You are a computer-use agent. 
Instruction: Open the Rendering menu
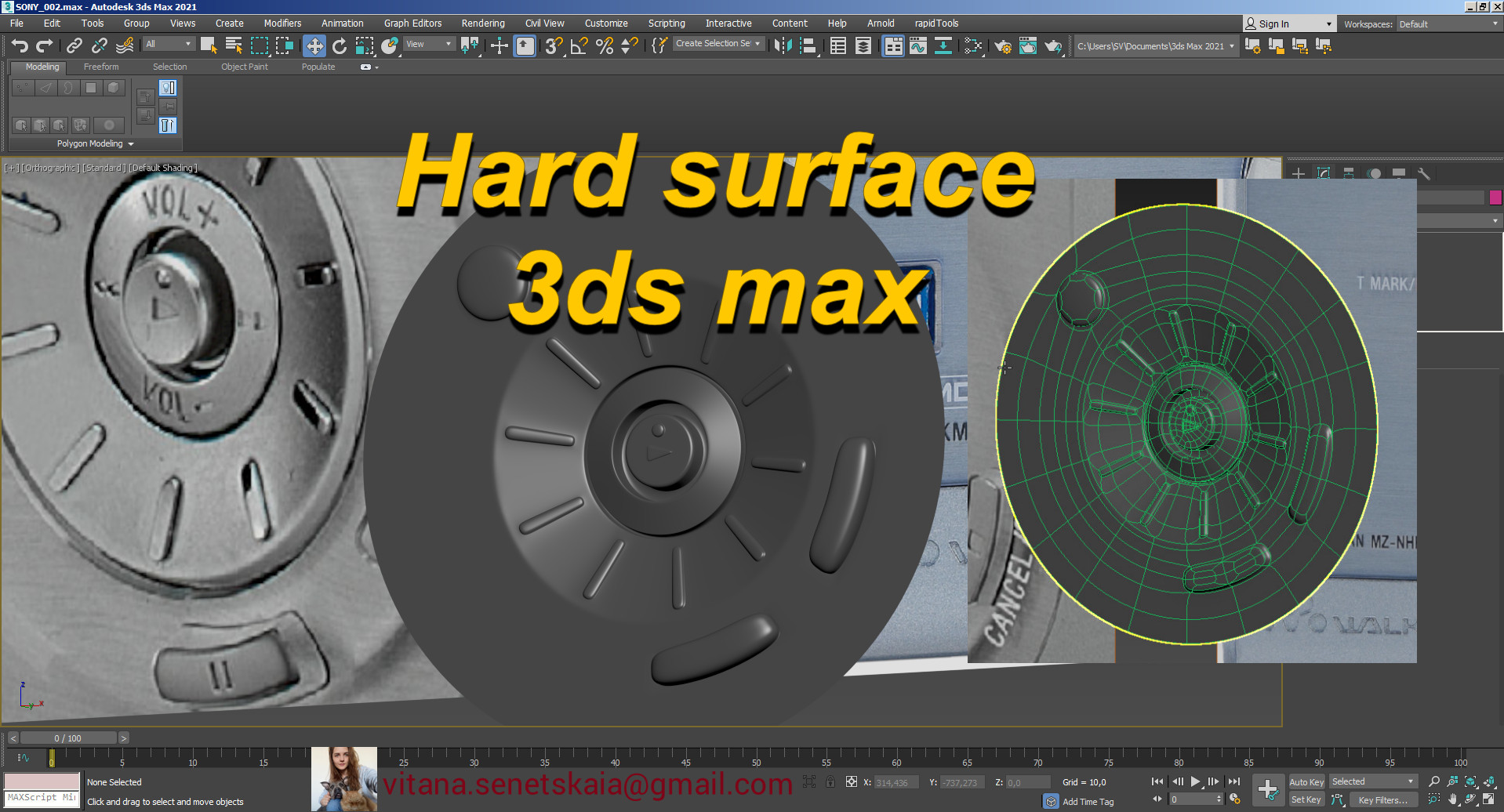tap(483, 24)
